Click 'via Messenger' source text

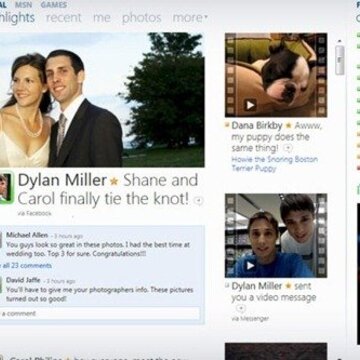click(250, 319)
